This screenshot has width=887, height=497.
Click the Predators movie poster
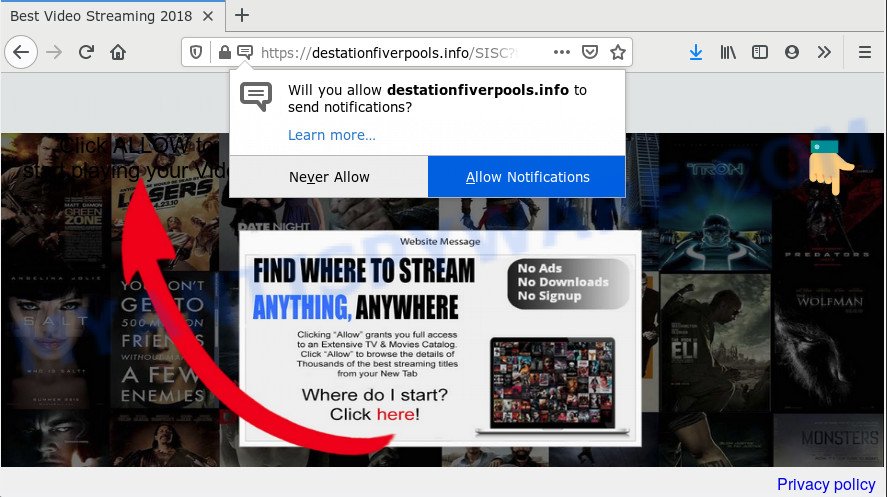[828, 202]
